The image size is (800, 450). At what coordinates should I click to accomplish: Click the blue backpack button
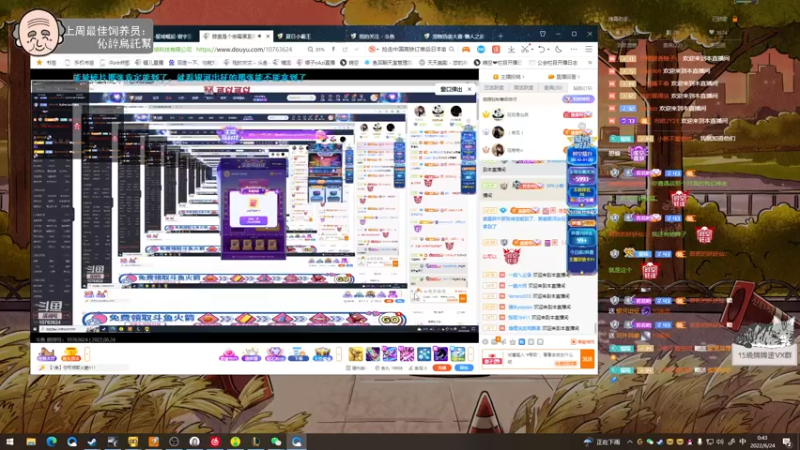pyautogui.click(x=463, y=368)
